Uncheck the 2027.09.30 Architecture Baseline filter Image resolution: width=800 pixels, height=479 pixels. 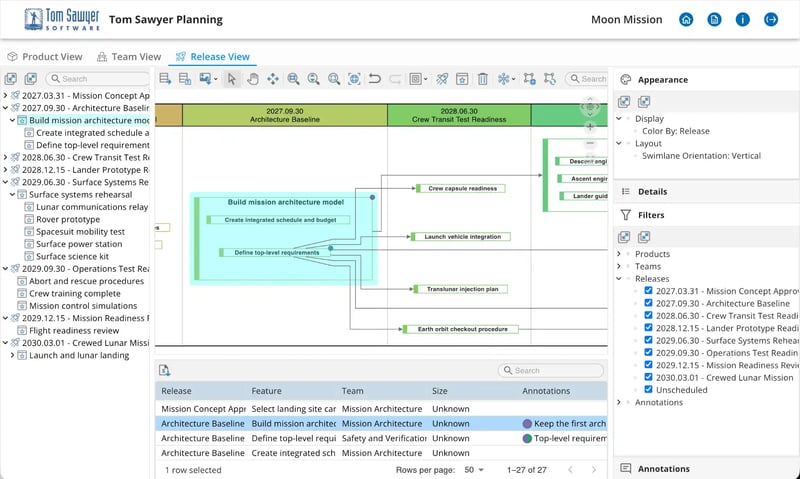click(648, 303)
